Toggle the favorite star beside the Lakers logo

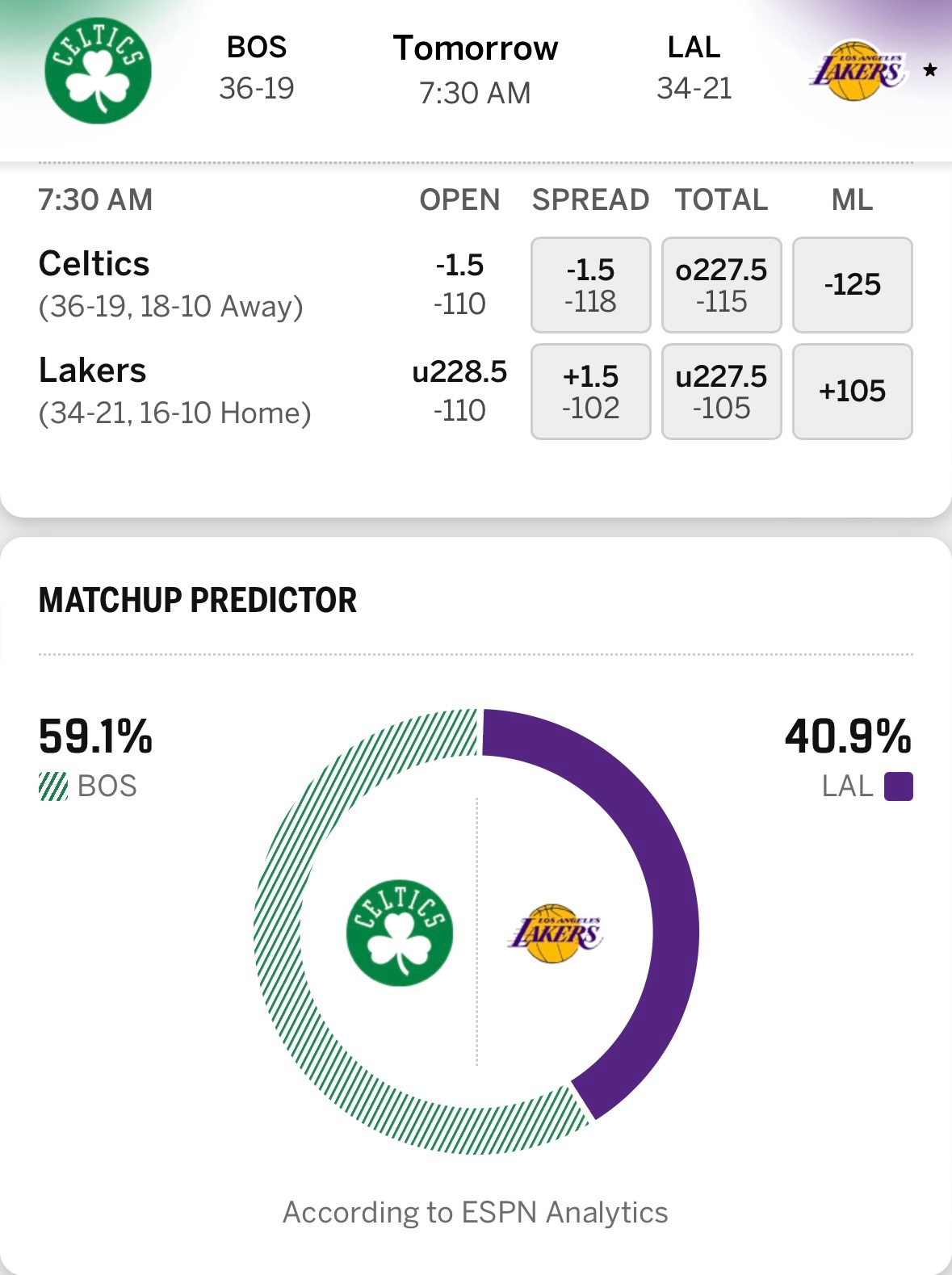click(929, 69)
